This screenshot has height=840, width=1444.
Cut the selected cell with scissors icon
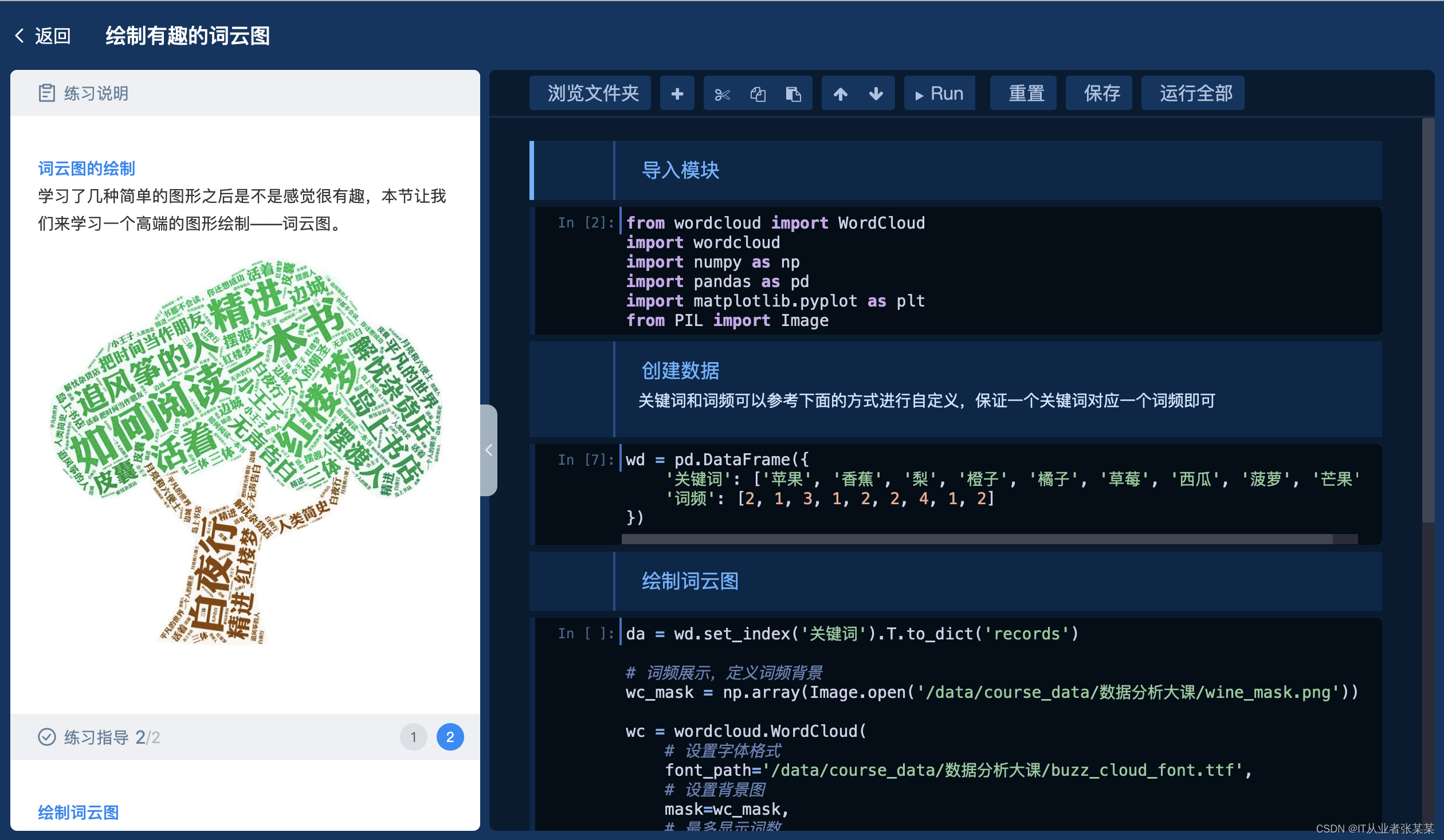[x=723, y=93]
